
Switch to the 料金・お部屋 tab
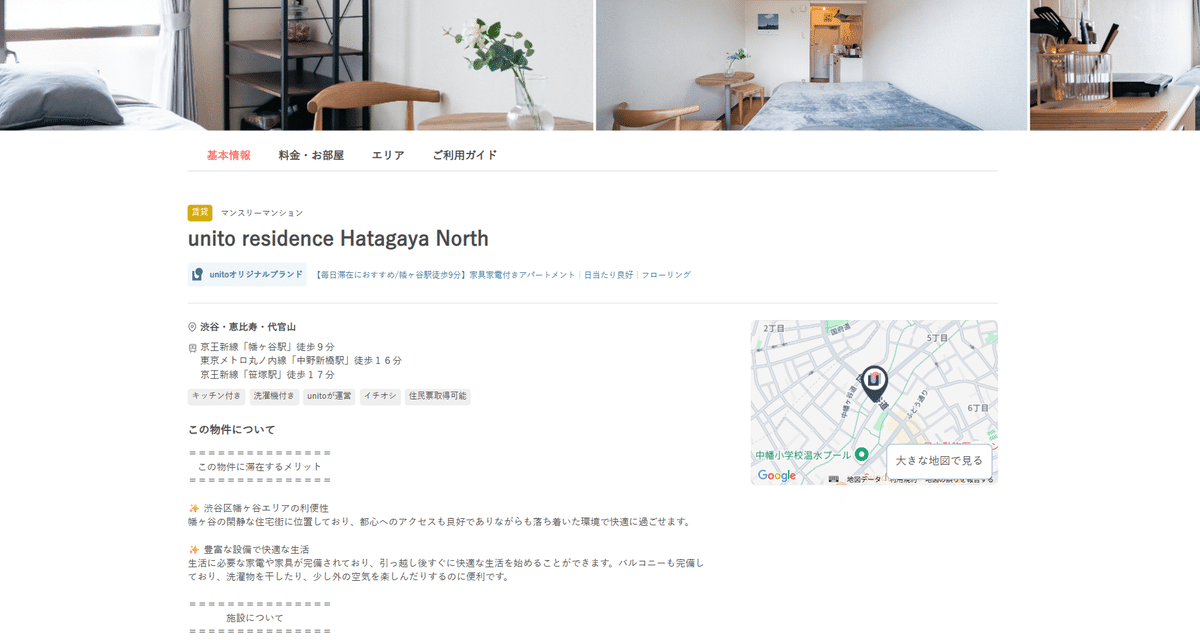pyautogui.click(x=311, y=155)
